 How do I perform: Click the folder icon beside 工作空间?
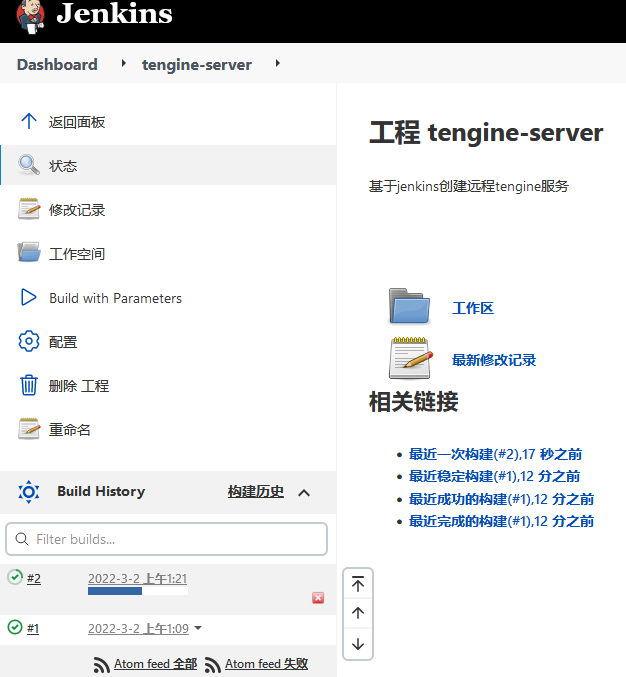click(29, 252)
